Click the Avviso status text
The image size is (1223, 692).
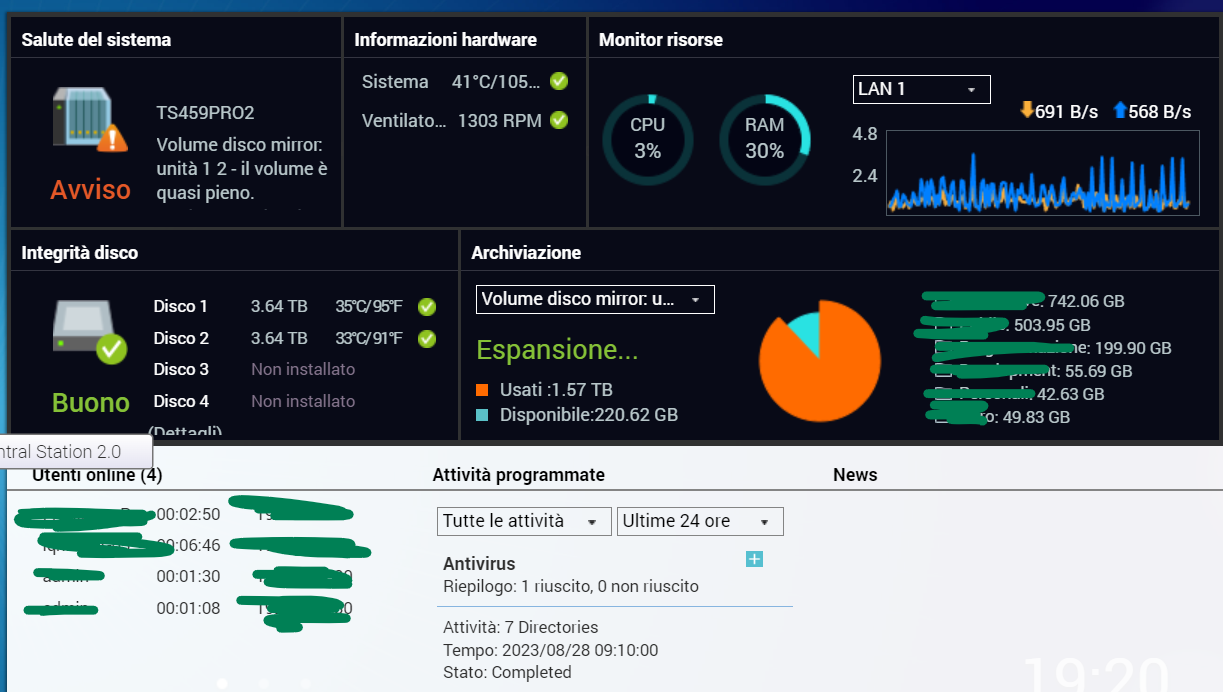(x=91, y=189)
